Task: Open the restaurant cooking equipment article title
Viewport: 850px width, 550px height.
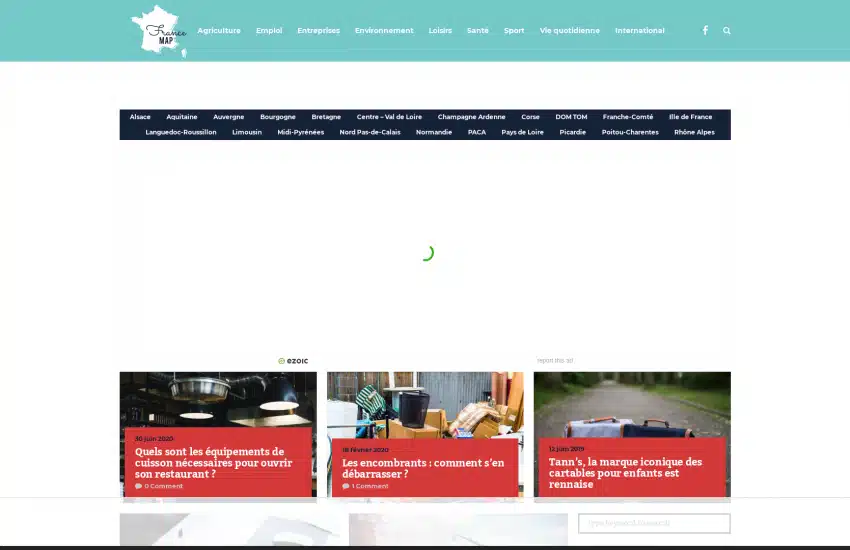Action: (214, 462)
